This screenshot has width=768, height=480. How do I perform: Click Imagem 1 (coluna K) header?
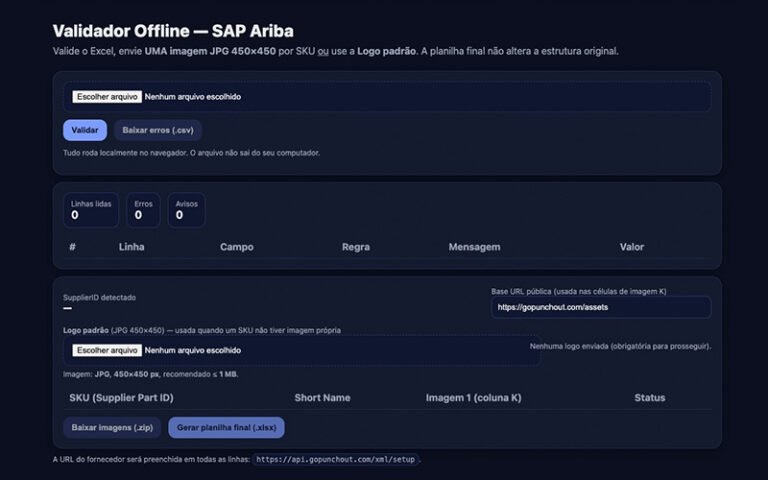[x=473, y=398]
